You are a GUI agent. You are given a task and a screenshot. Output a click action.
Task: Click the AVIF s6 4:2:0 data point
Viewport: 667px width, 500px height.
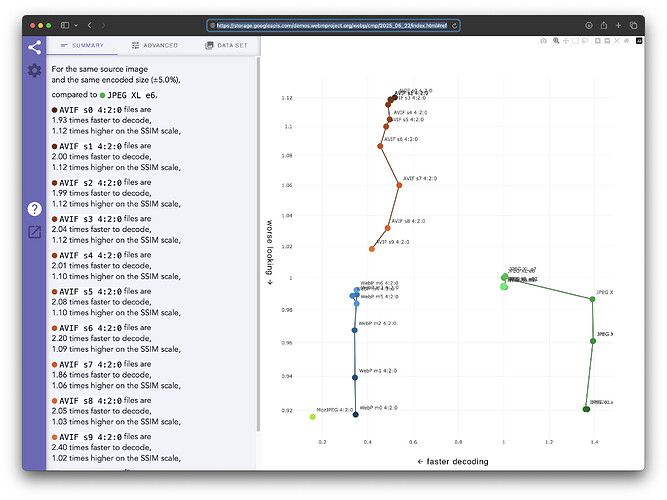pos(380,146)
